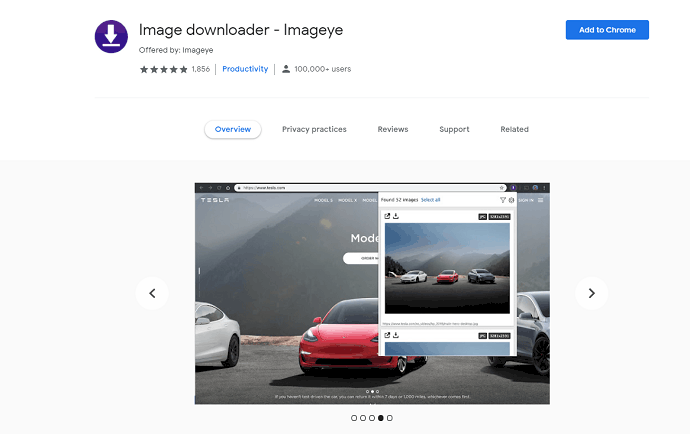Click the Offered by: Imageye text
The image size is (690, 434).
pyautogui.click(x=176, y=50)
